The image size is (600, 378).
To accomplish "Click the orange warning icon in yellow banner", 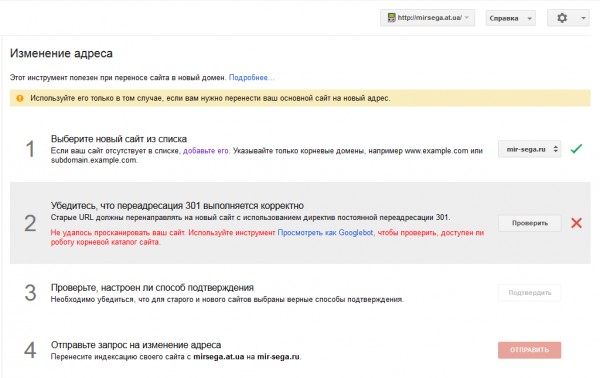I will coord(20,98).
